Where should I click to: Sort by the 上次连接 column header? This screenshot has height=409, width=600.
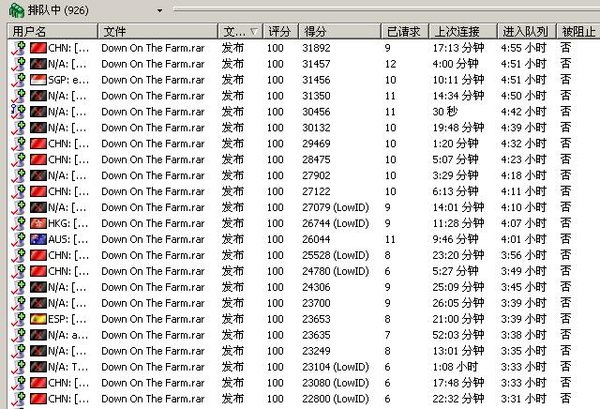pos(463,31)
